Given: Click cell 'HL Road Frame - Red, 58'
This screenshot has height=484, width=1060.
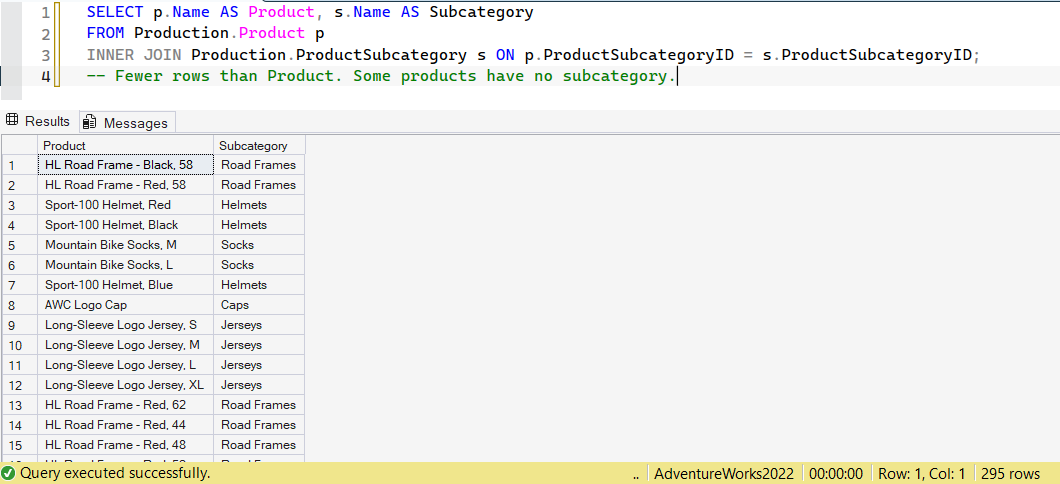Looking at the screenshot, I should (x=126, y=185).
